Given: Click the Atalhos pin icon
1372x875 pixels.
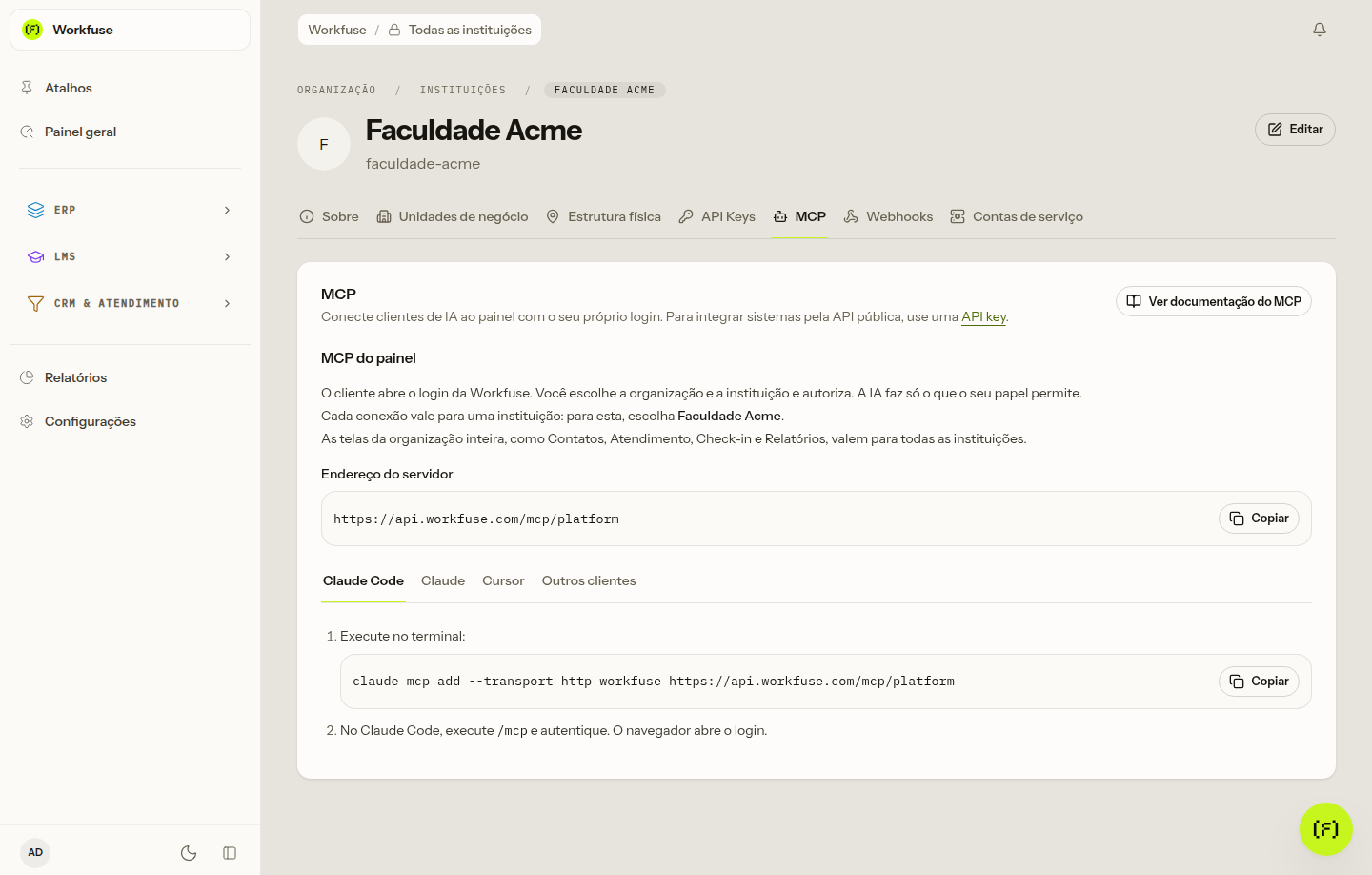Looking at the screenshot, I should click(27, 88).
